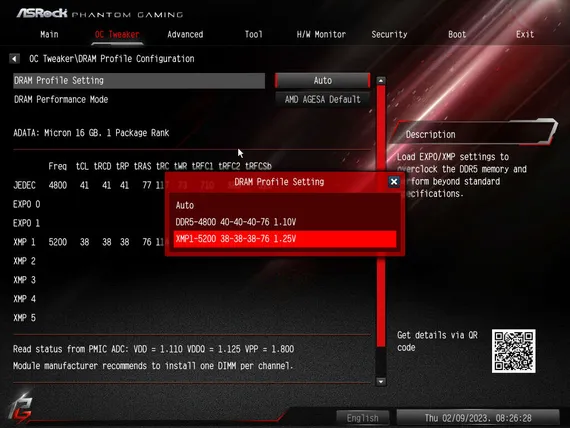Select the DRAM Profile Setting row
Image resolution: width=570 pixels, height=428 pixels.
point(139,80)
